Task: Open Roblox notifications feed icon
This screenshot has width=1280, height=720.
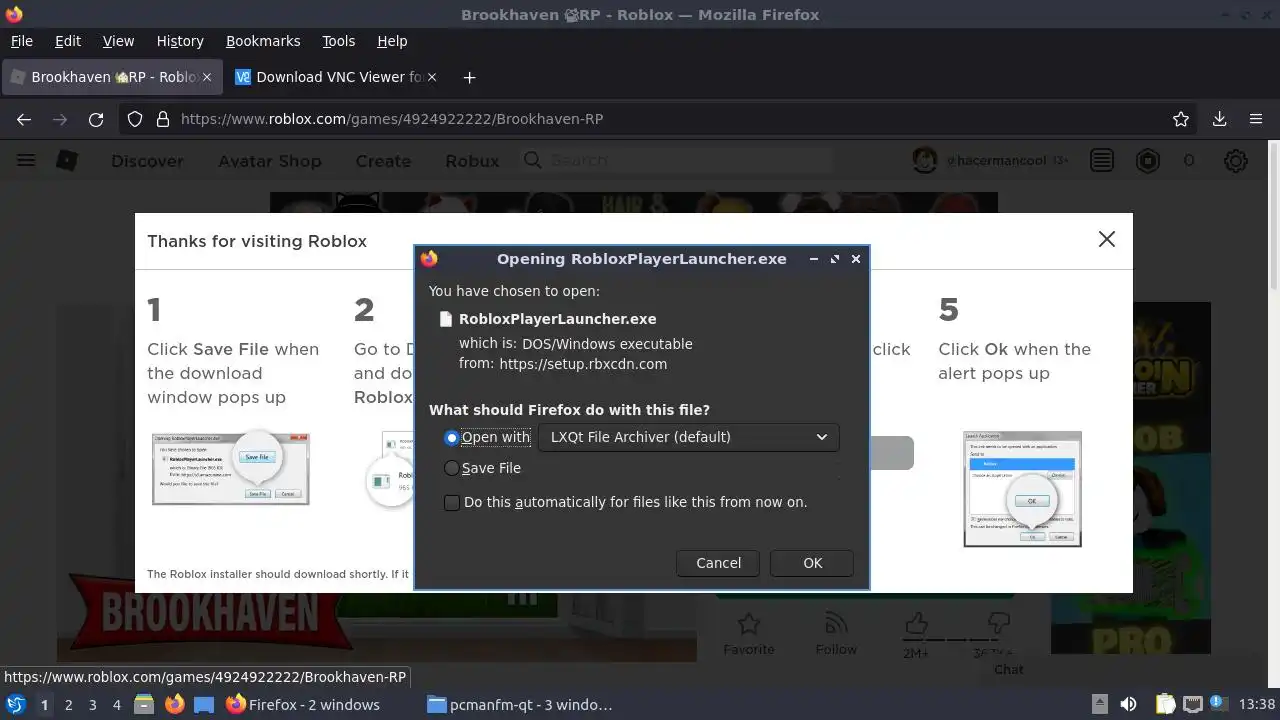Action: (1102, 160)
